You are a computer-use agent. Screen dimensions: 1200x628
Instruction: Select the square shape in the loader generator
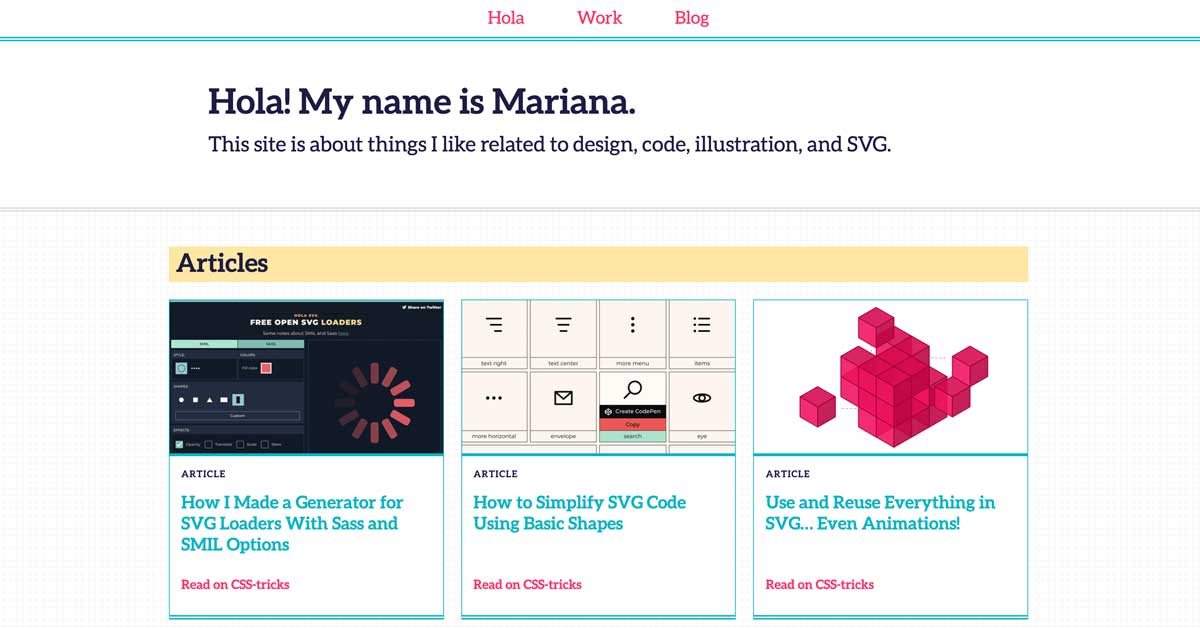[195, 399]
